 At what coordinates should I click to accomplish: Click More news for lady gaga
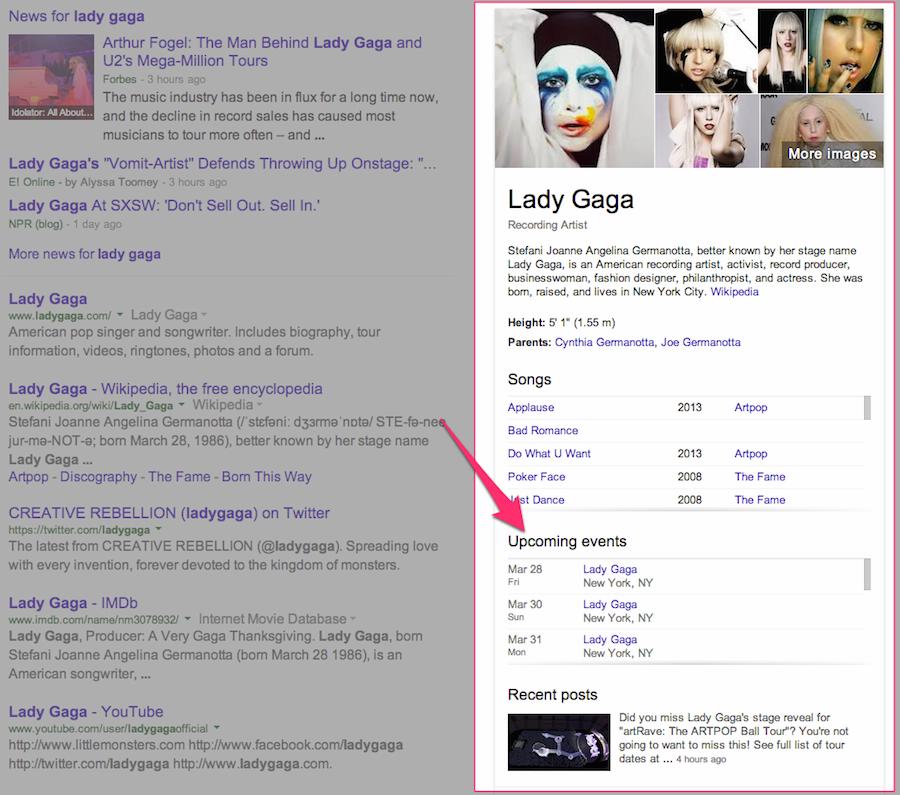84,254
